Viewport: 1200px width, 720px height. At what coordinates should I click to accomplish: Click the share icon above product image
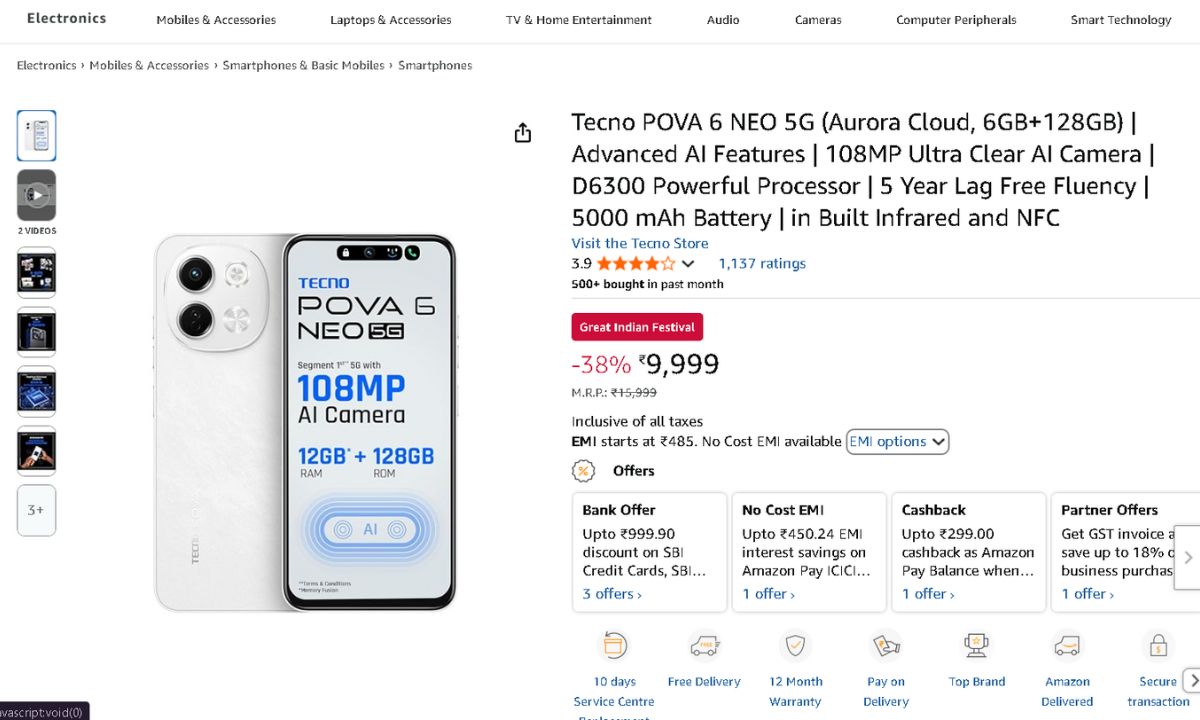(523, 133)
